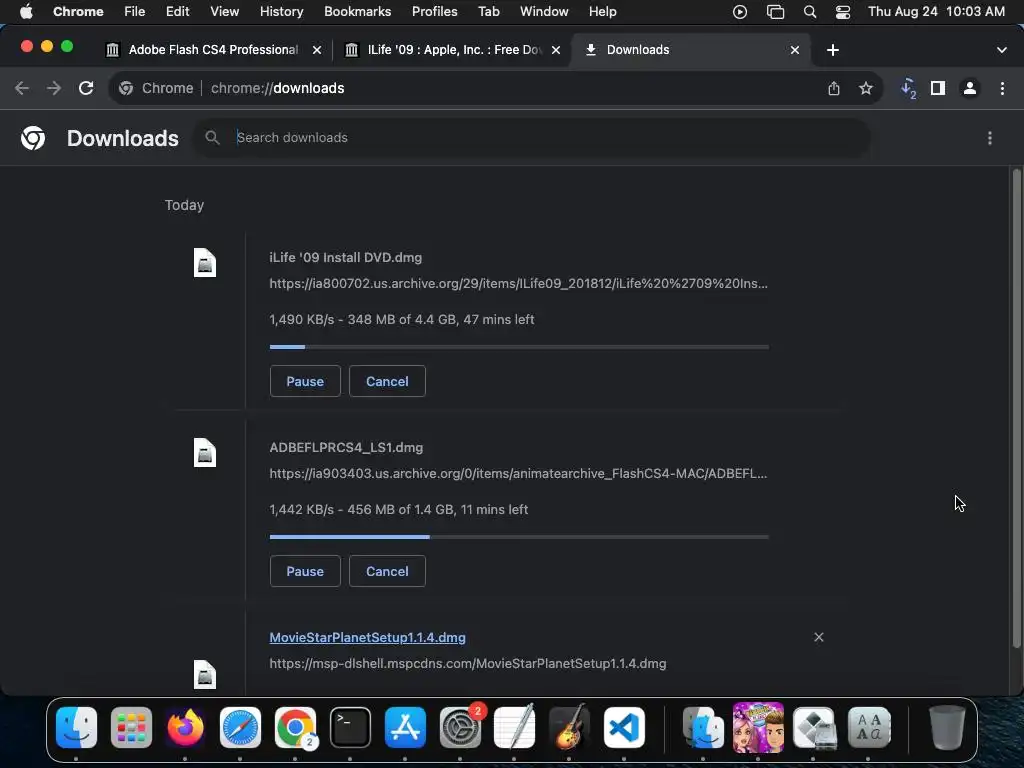Open the File menu
This screenshot has height=768, width=1024.
135,12
